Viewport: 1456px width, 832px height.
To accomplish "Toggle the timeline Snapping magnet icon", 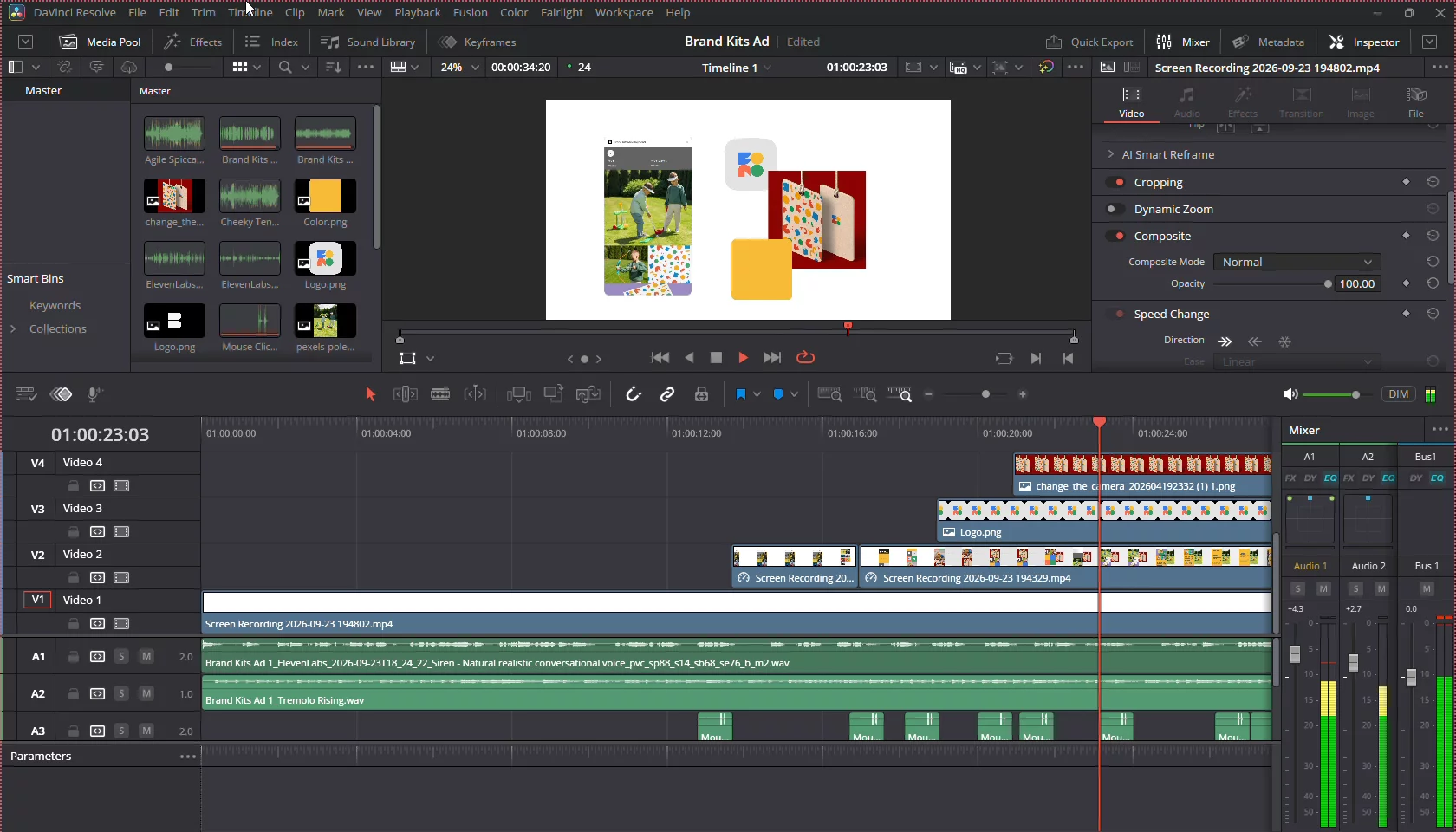I will 634,394.
